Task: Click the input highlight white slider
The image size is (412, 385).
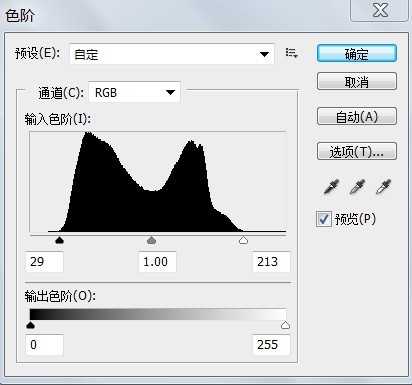Action: [244, 240]
